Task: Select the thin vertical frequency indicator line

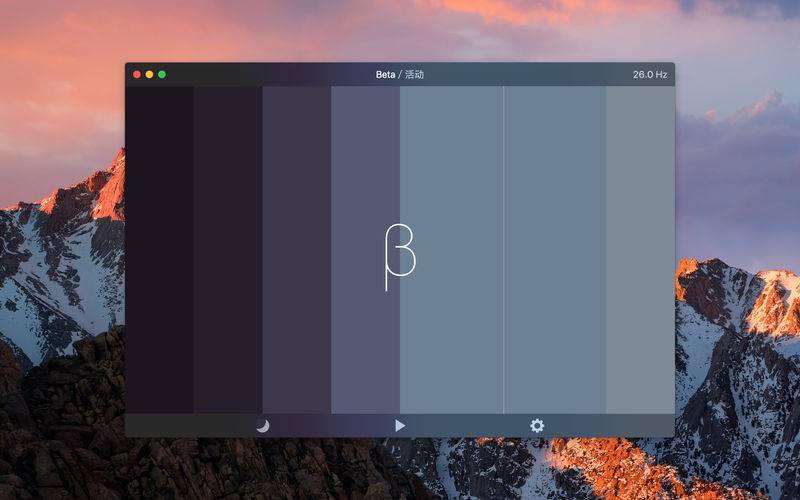Action: click(504, 250)
